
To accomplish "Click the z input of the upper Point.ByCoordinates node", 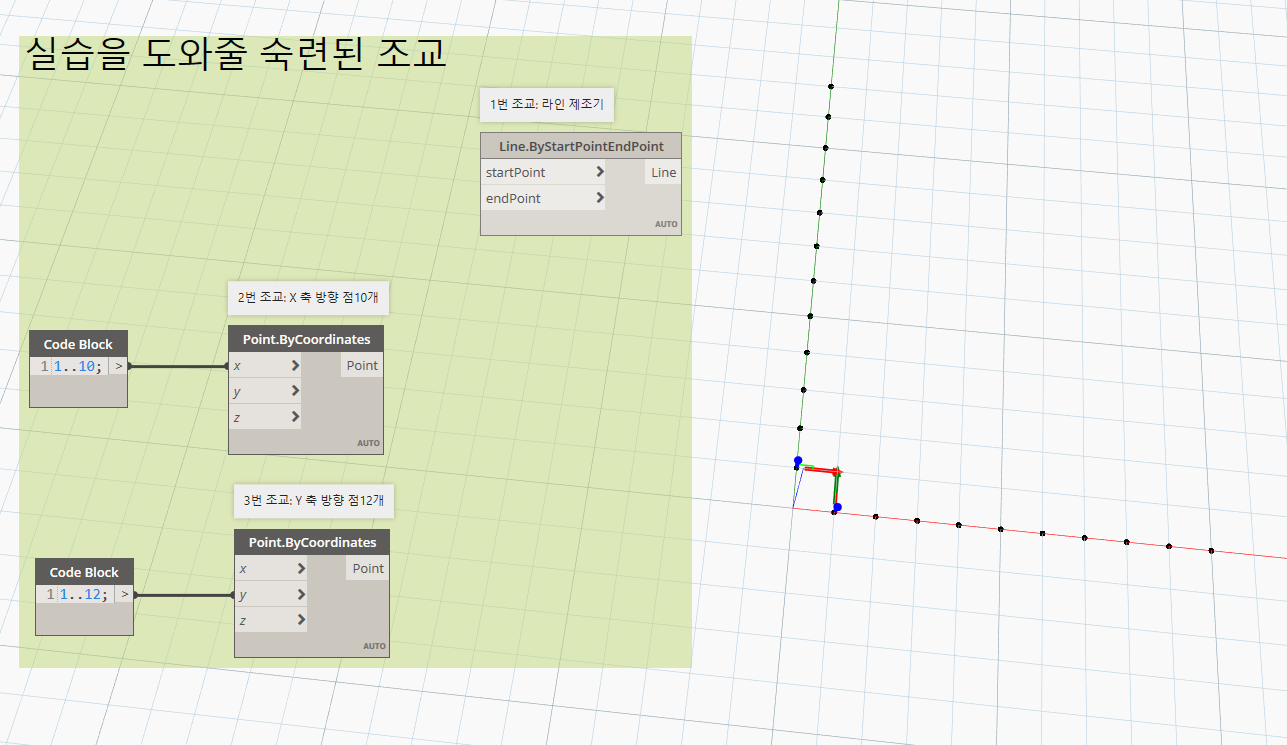I will click(x=265, y=417).
